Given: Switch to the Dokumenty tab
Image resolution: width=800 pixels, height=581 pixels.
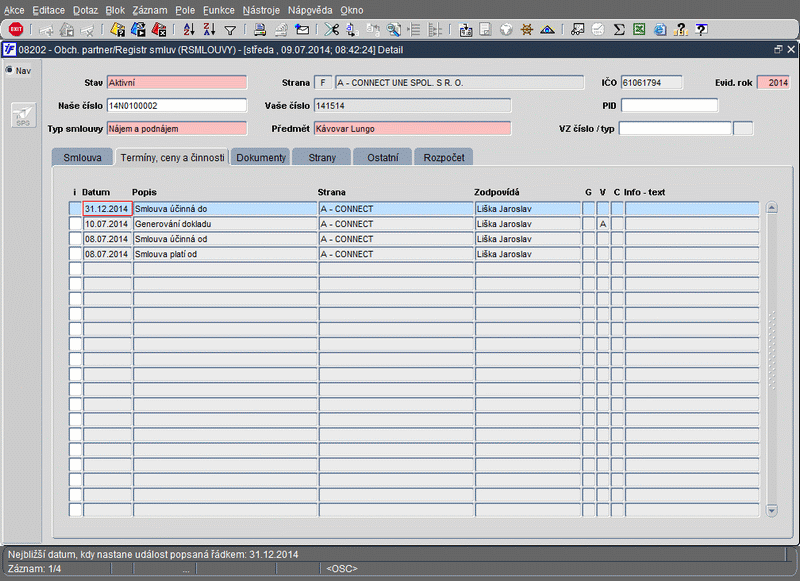Looking at the screenshot, I should tap(262, 157).
